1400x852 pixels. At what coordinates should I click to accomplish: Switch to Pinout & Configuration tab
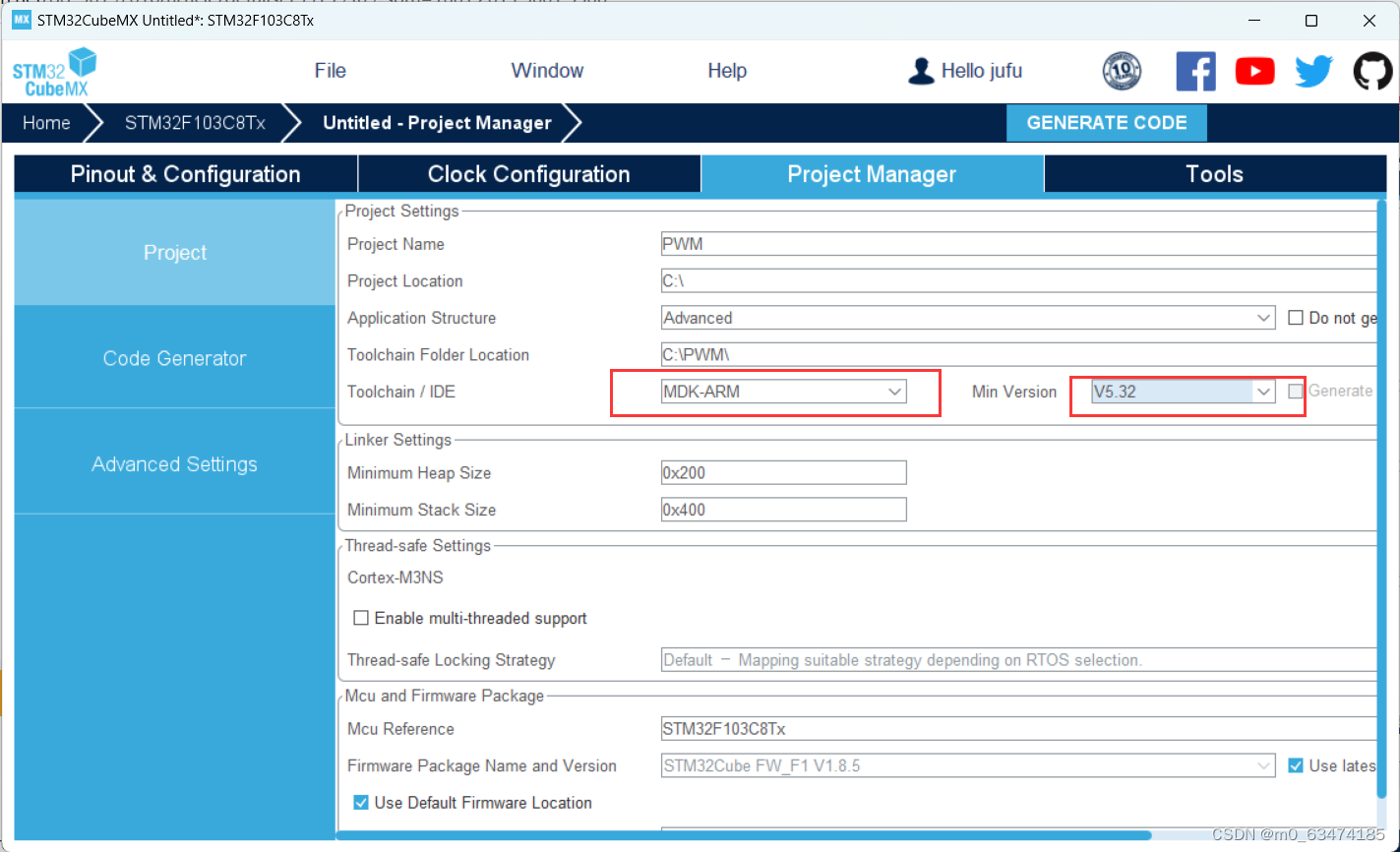point(186,174)
